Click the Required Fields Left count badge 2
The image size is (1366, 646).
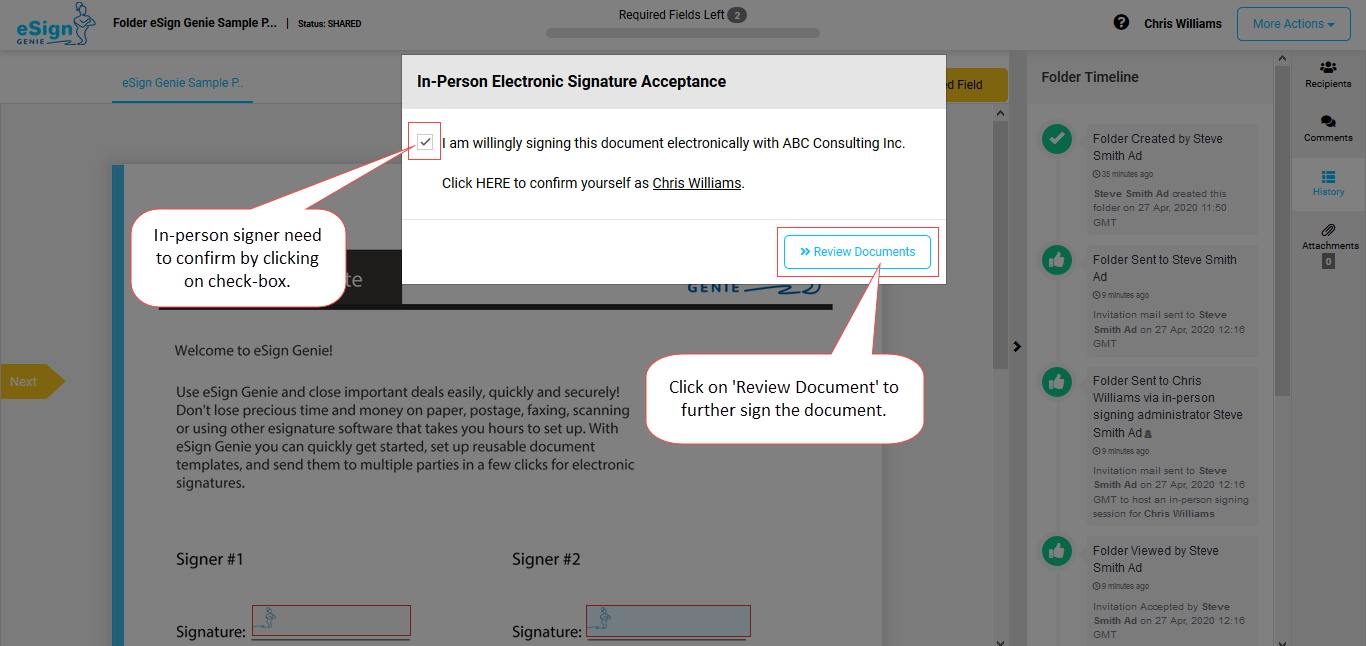pos(736,15)
